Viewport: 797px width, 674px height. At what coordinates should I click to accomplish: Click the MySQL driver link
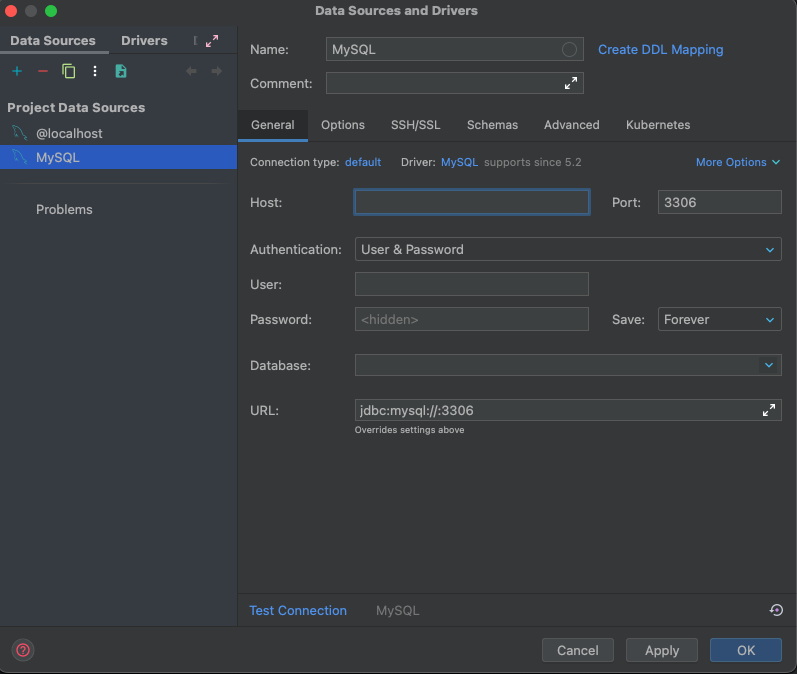459,162
